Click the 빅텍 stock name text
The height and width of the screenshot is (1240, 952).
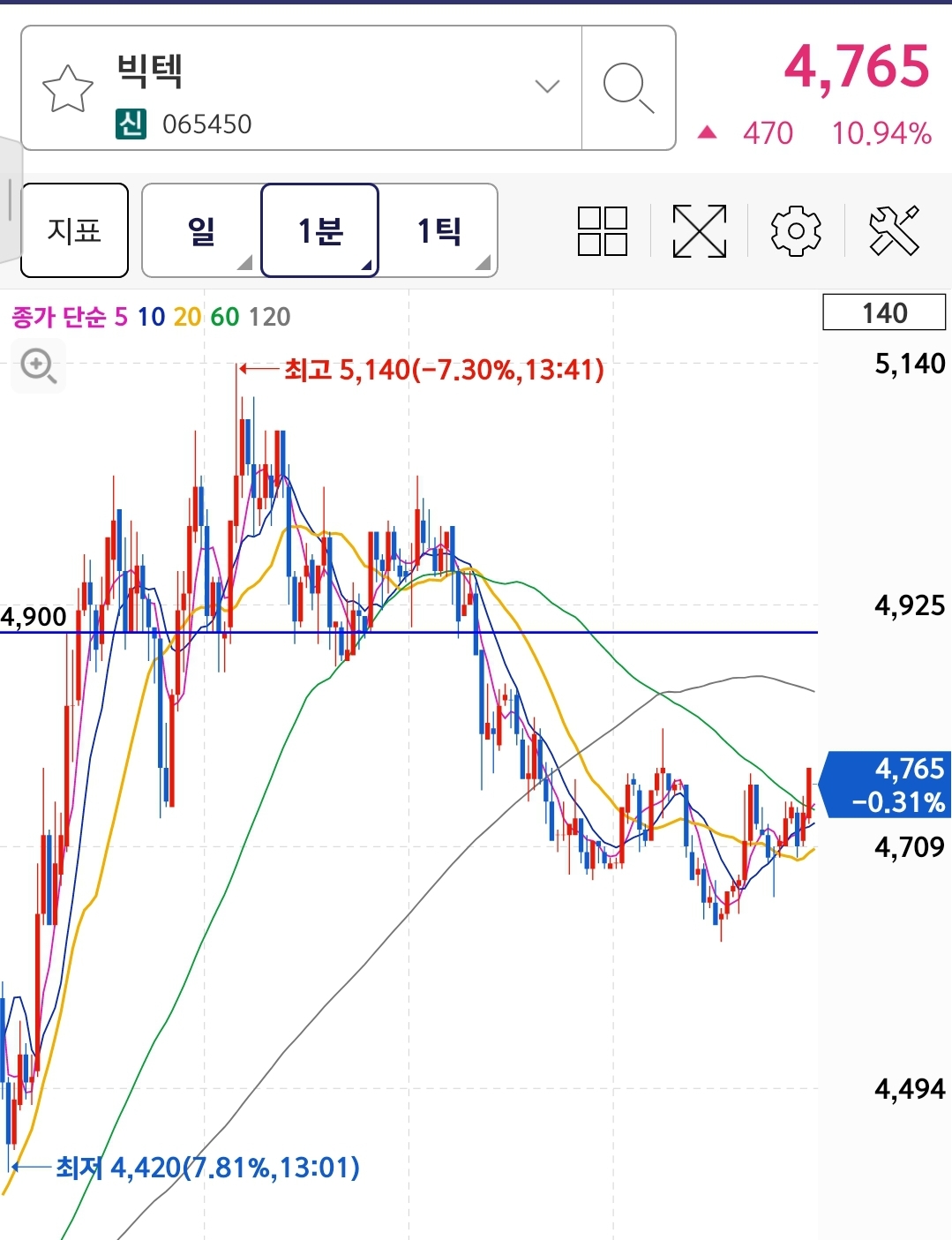(x=150, y=71)
